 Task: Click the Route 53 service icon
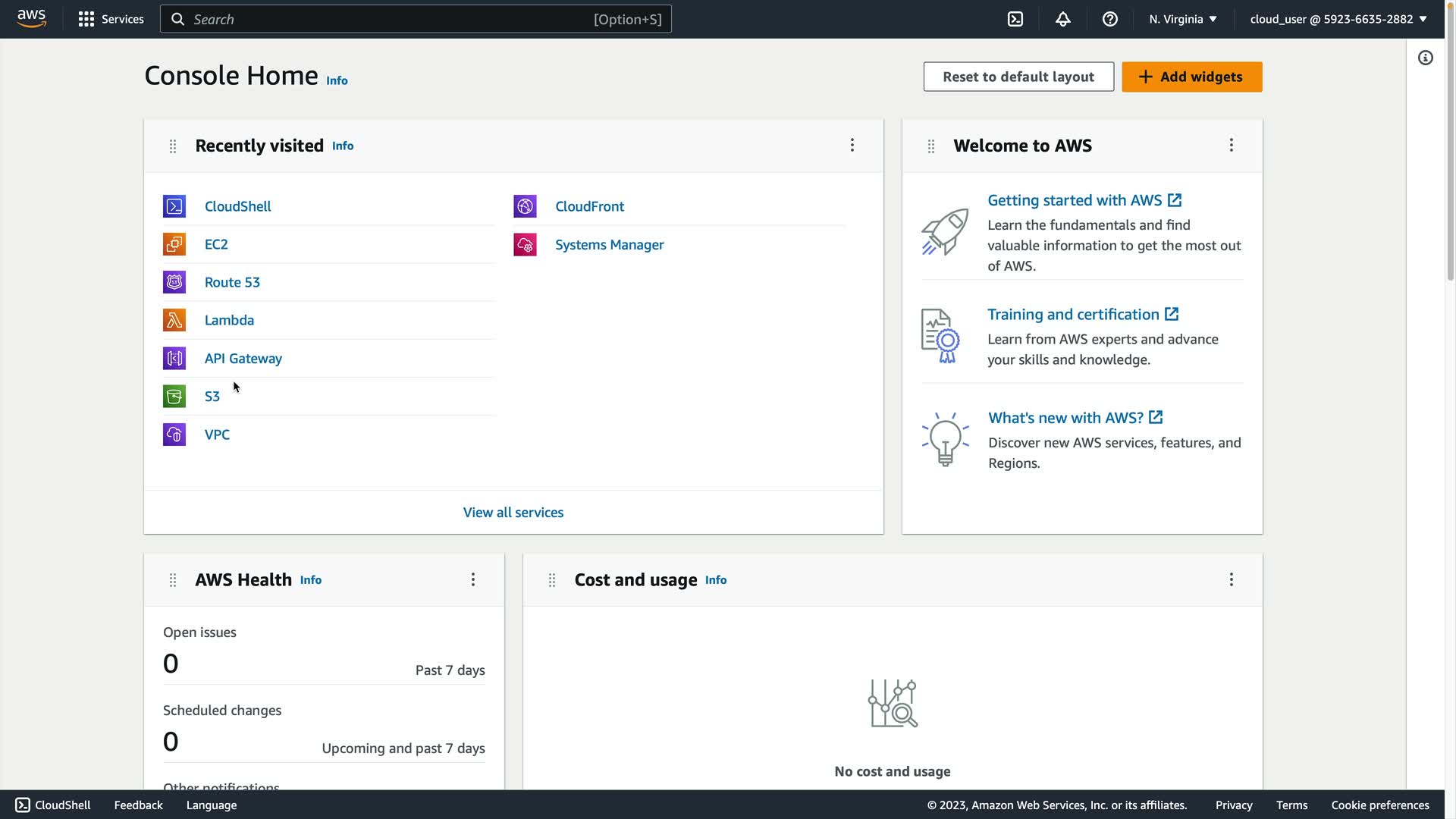coord(174,282)
